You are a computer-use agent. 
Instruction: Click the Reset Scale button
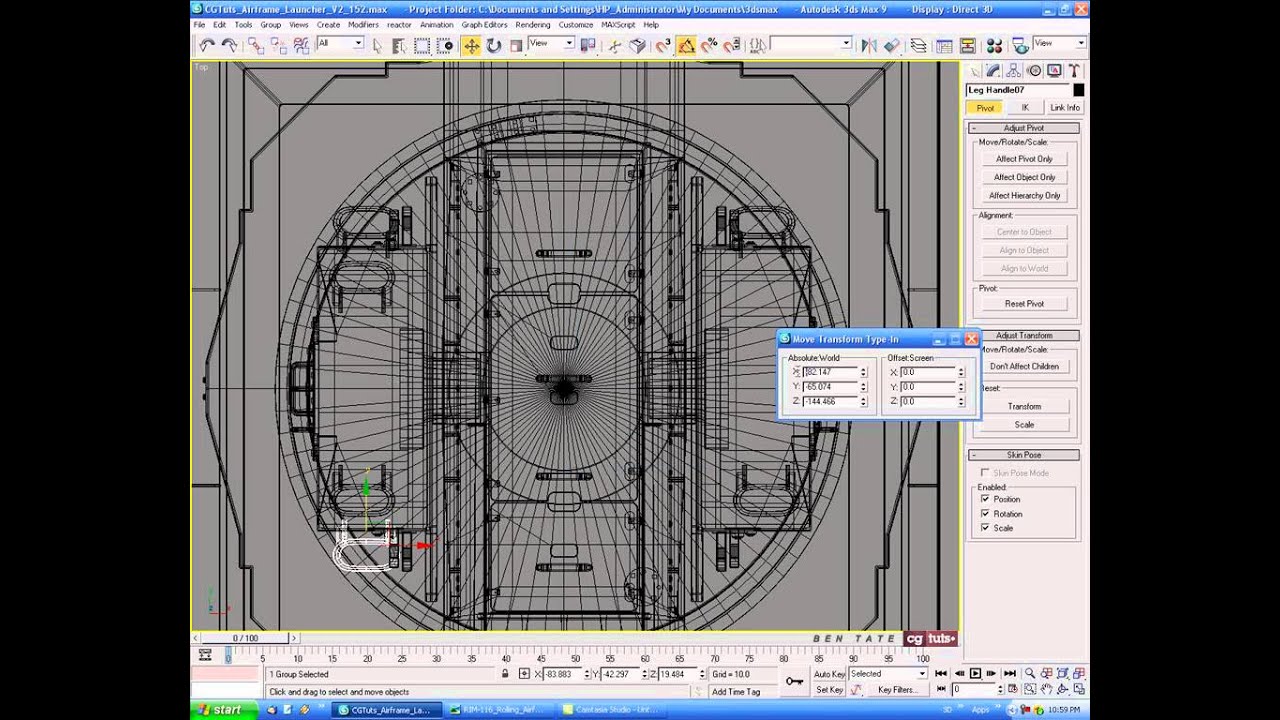tap(1024, 425)
